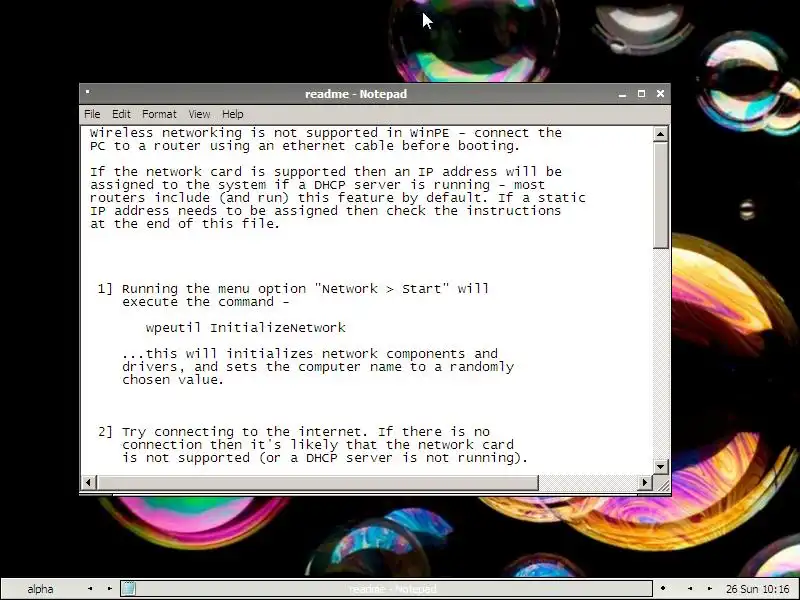Click line 'connection then it's likely that the network card'
Viewport: 800px width, 600px height.
[318, 444]
